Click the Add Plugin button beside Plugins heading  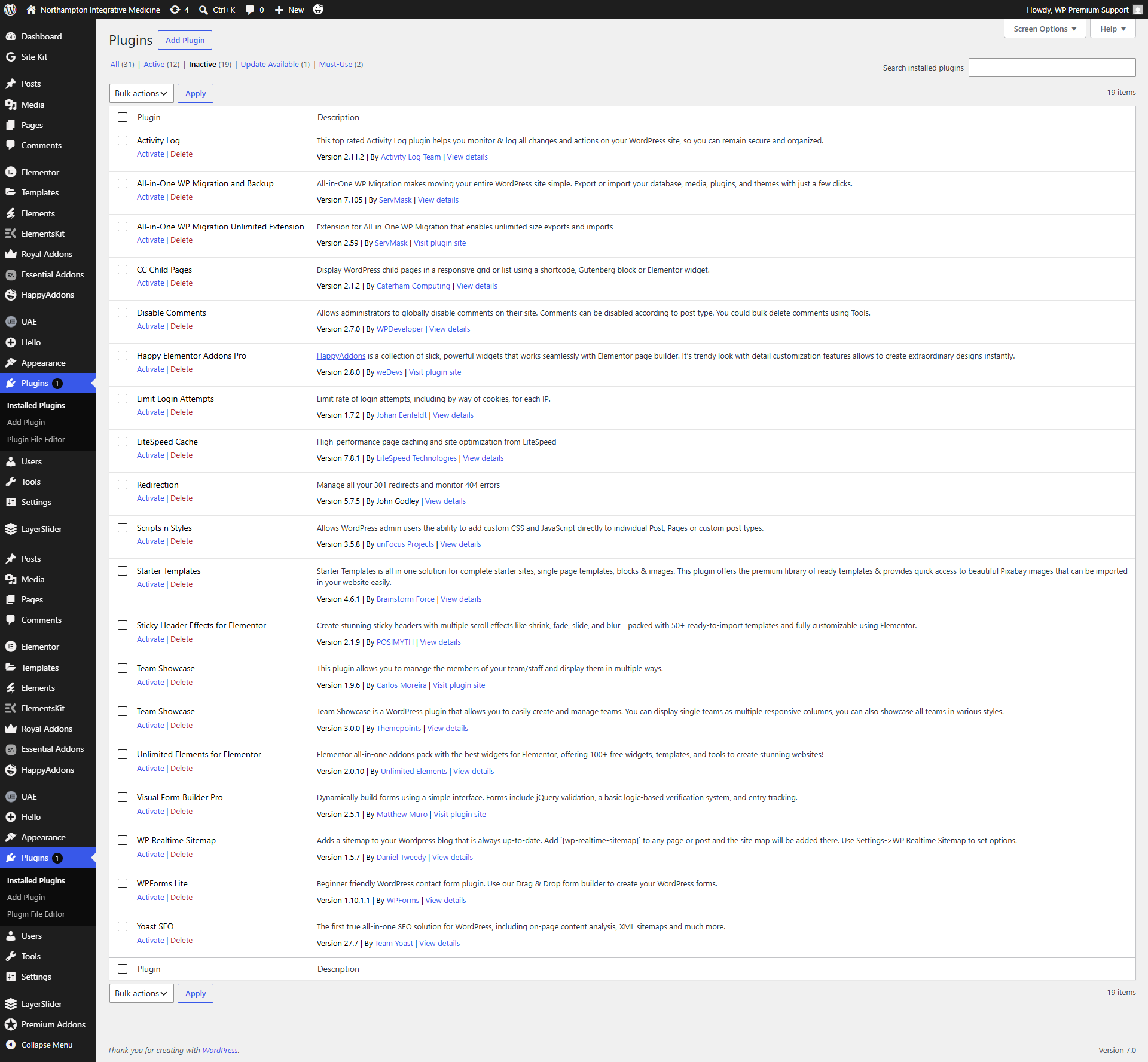coord(185,40)
